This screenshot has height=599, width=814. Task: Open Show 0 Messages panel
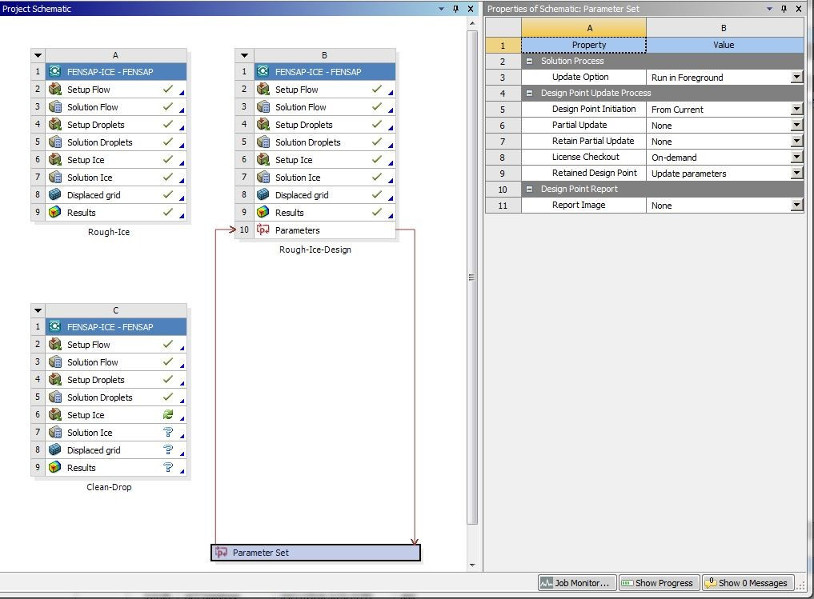pyautogui.click(x=745, y=583)
